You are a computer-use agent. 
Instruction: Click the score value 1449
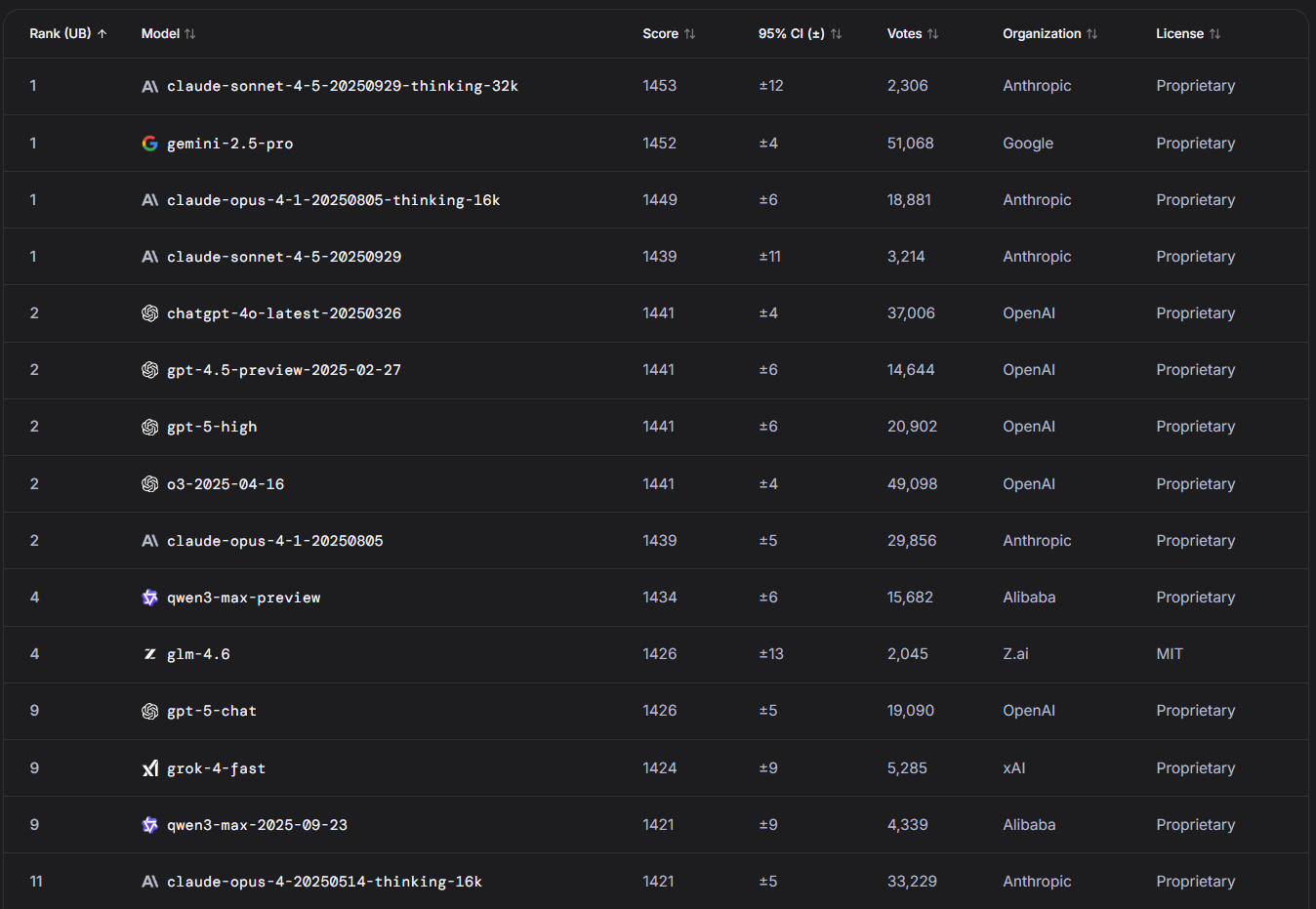[660, 200]
